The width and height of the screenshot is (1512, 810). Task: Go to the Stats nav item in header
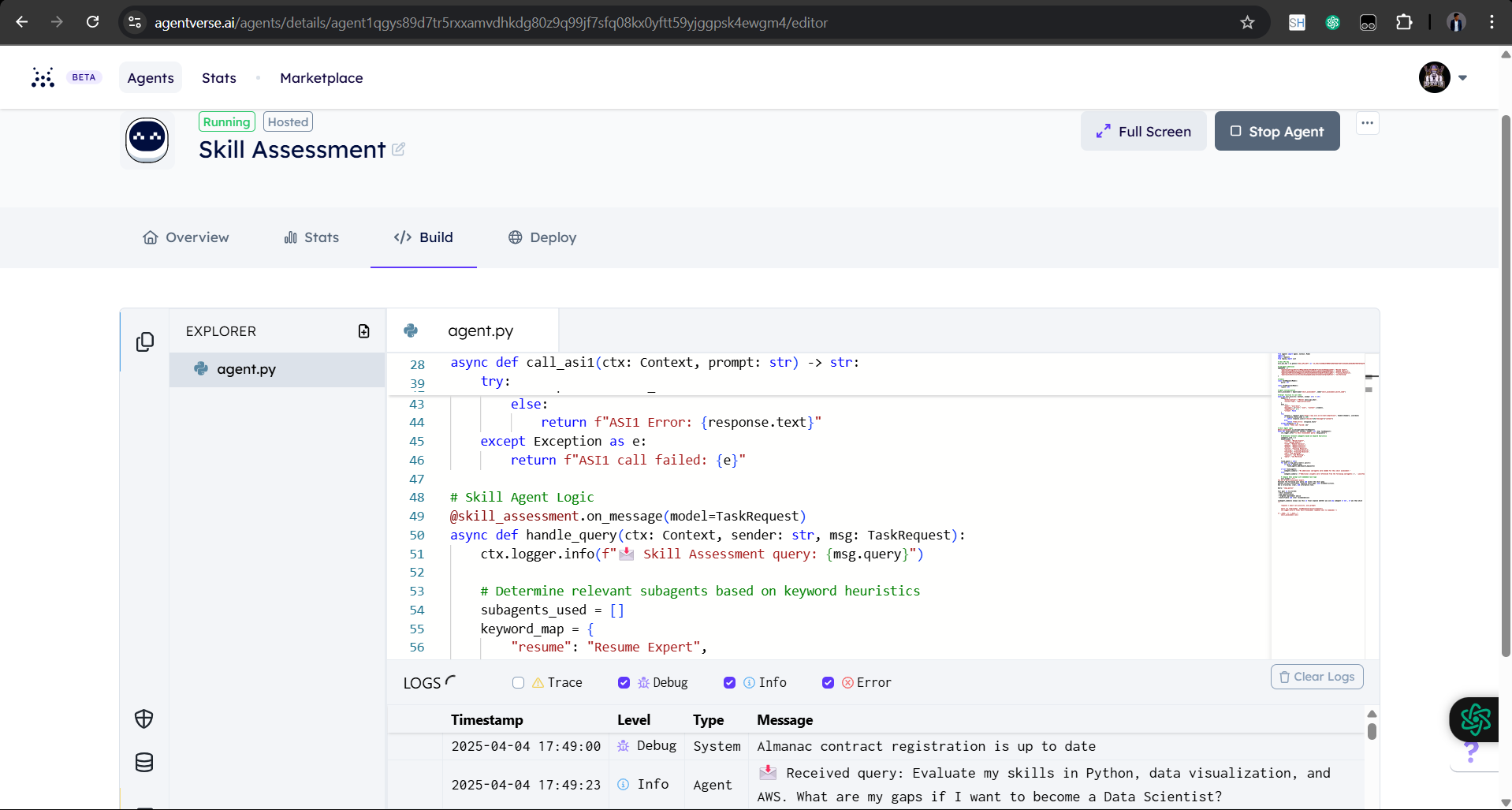pos(219,77)
